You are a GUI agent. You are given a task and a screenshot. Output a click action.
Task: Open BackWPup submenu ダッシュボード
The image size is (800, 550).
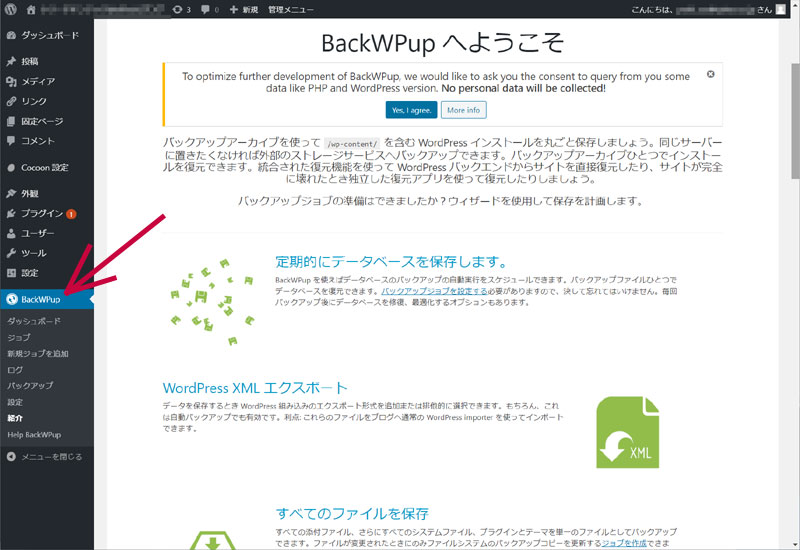34,321
